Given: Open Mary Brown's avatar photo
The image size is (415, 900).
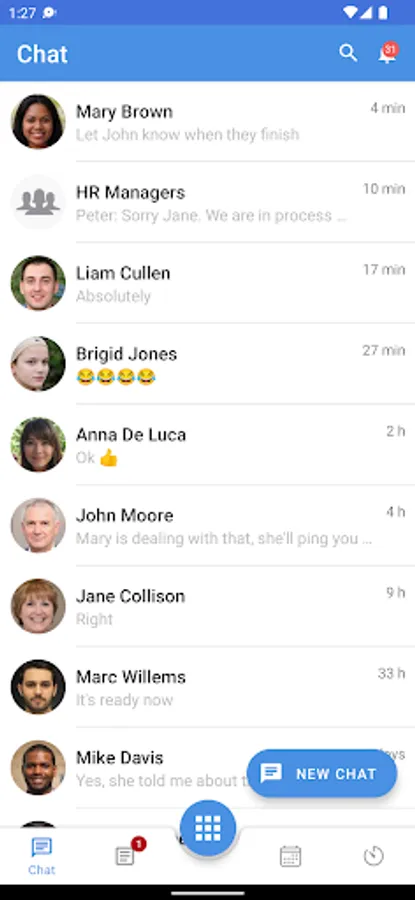Looking at the screenshot, I should point(38,122).
